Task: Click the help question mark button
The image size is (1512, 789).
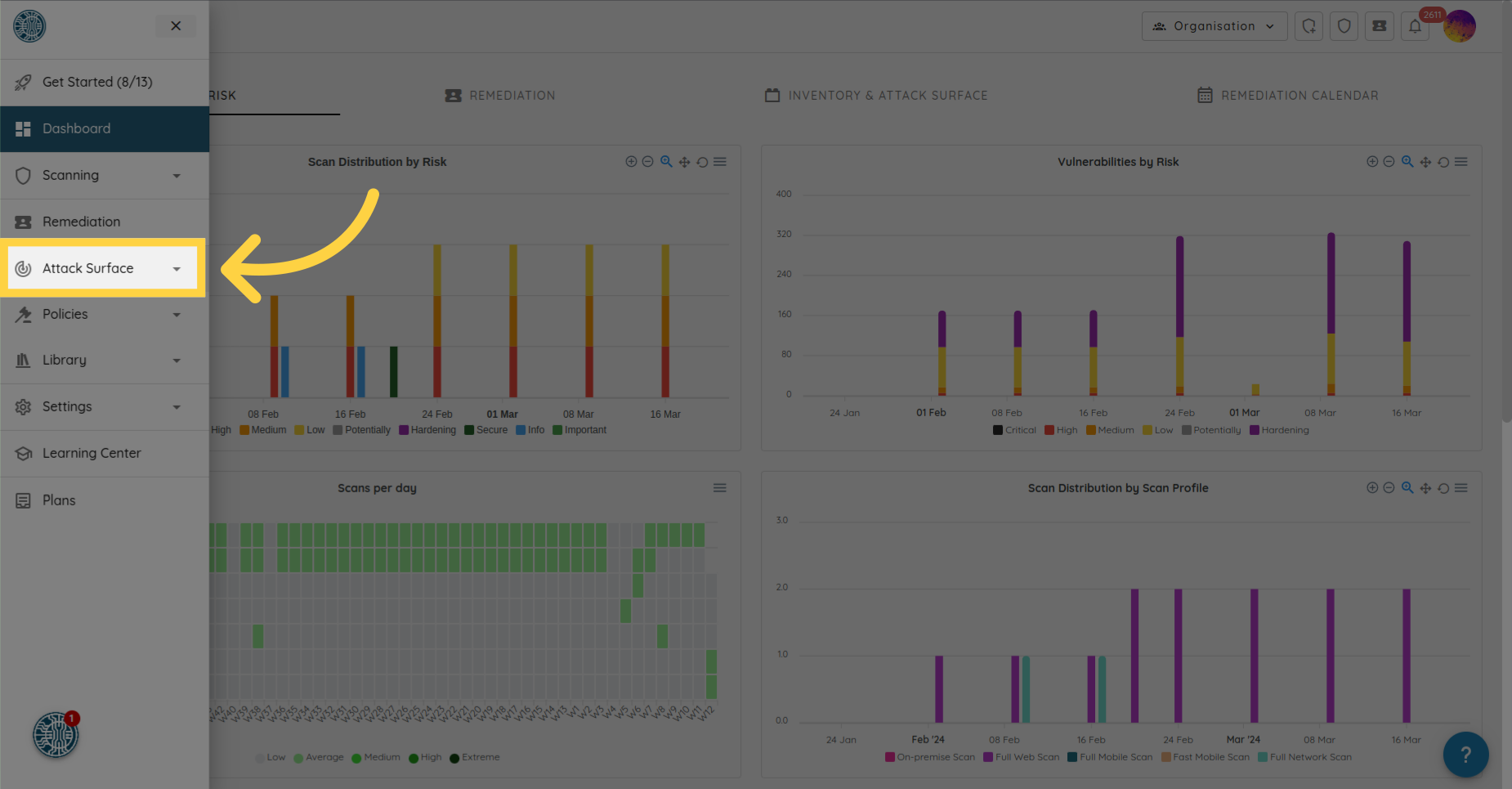Action: point(1465,754)
